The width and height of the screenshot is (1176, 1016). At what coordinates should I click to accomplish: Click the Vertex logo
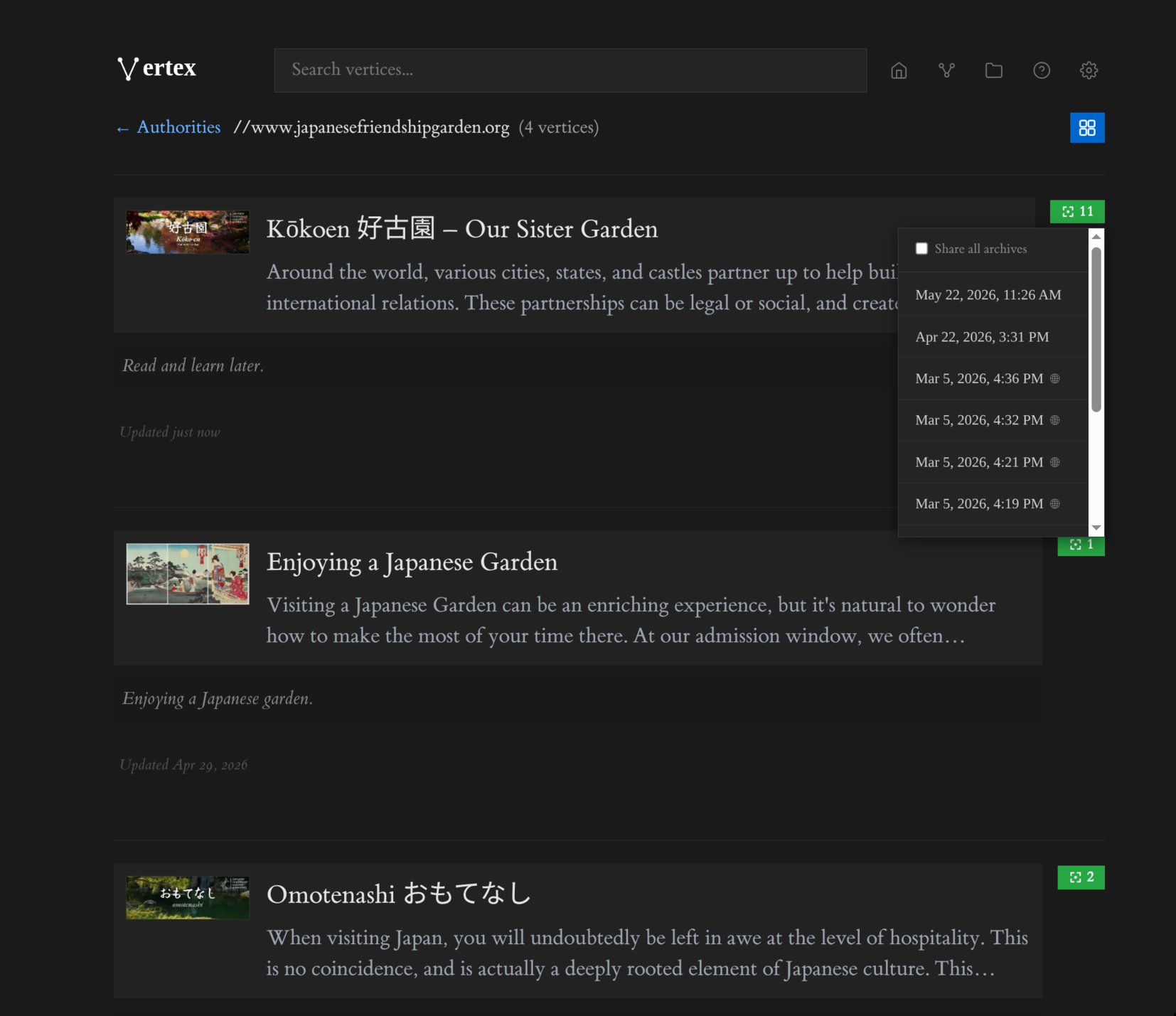point(156,68)
